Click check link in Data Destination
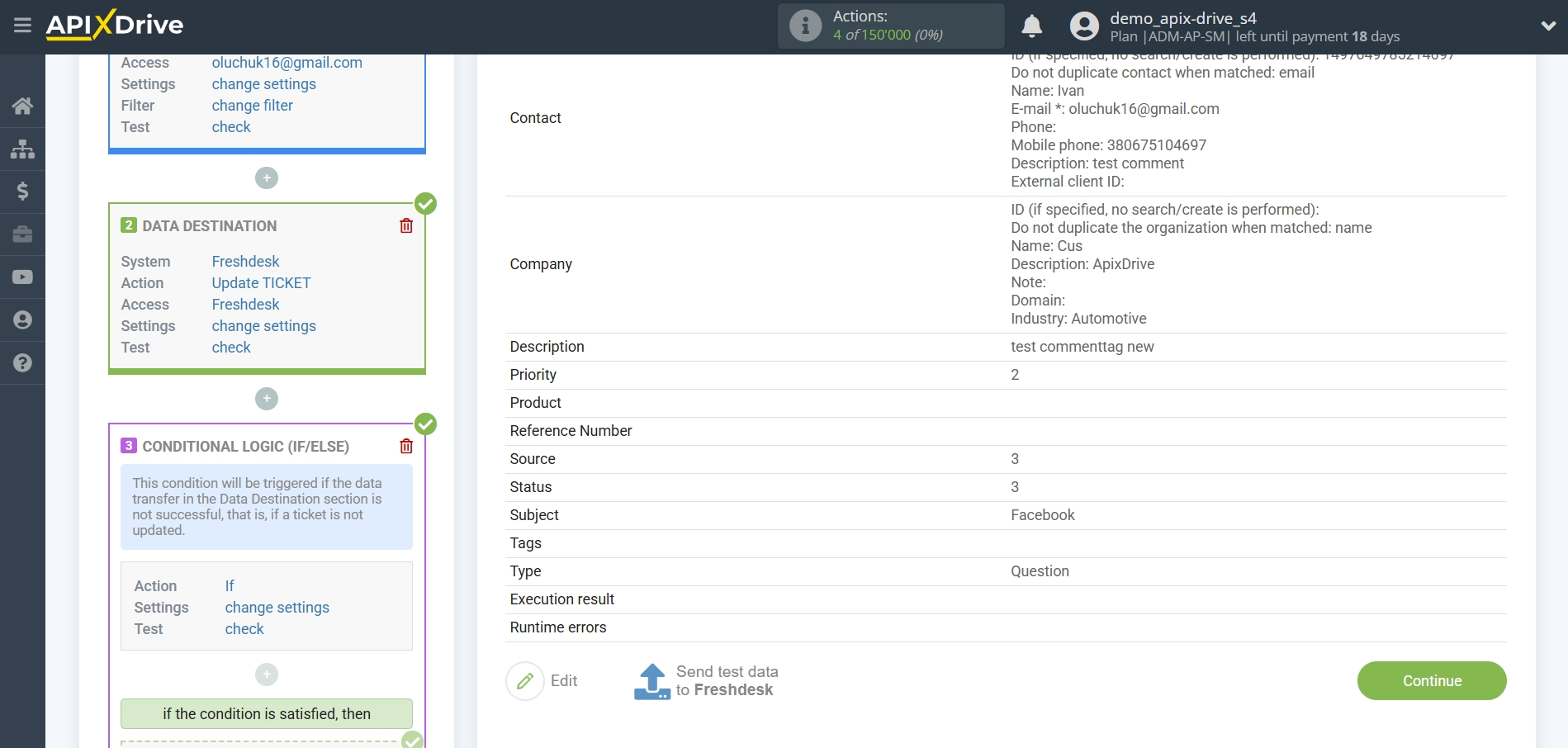 [x=231, y=348]
